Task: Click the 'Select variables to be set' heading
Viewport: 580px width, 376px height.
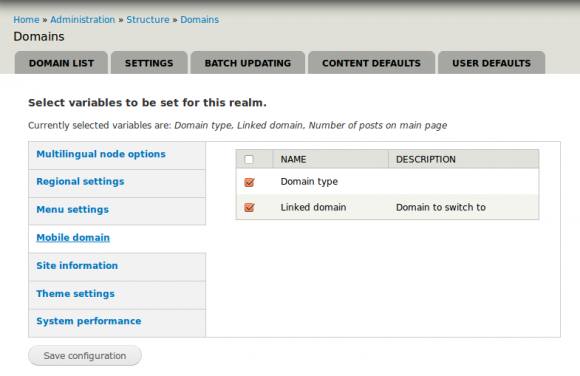Action: [147, 103]
